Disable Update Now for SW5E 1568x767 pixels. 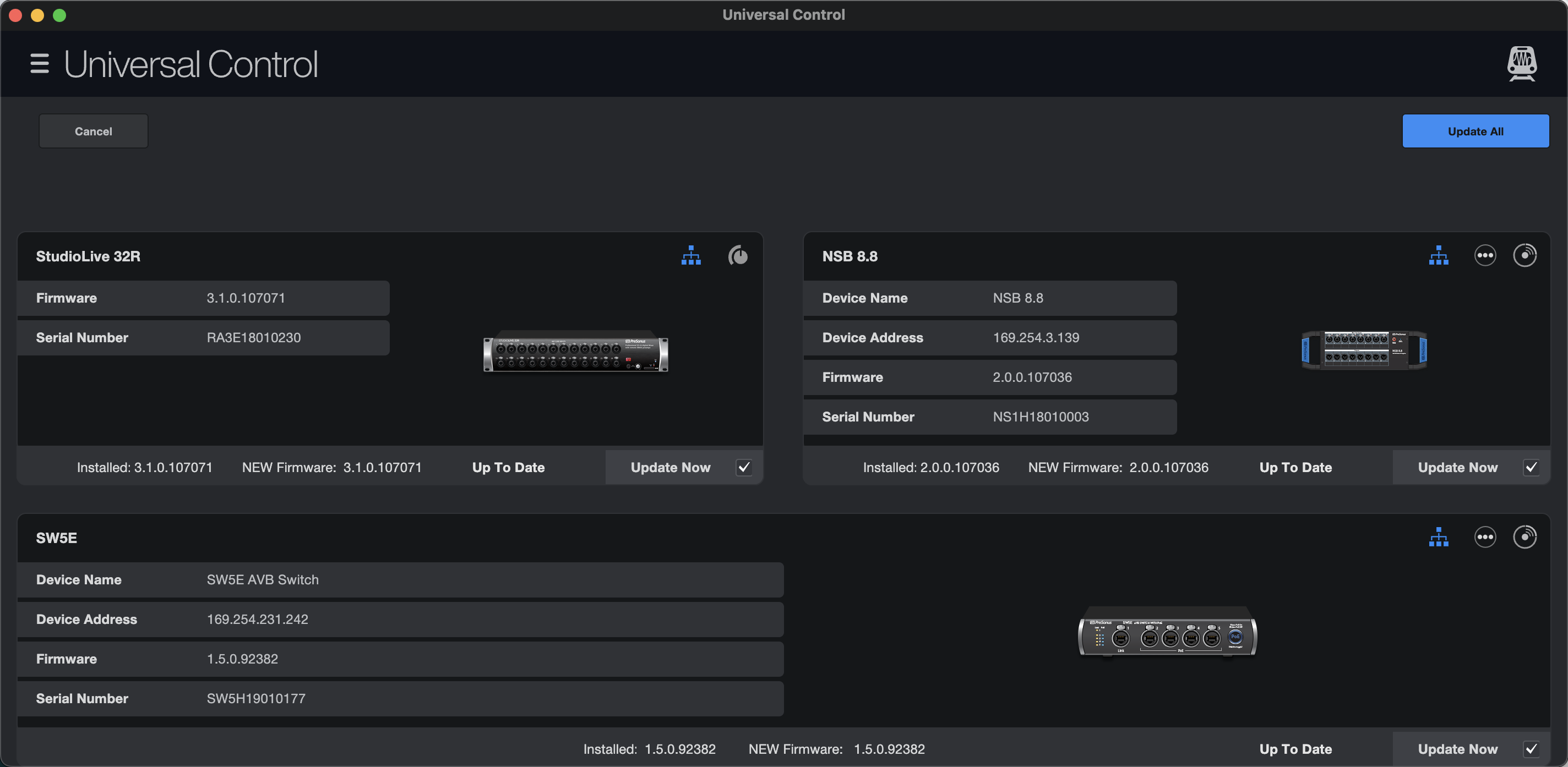point(1533,749)
